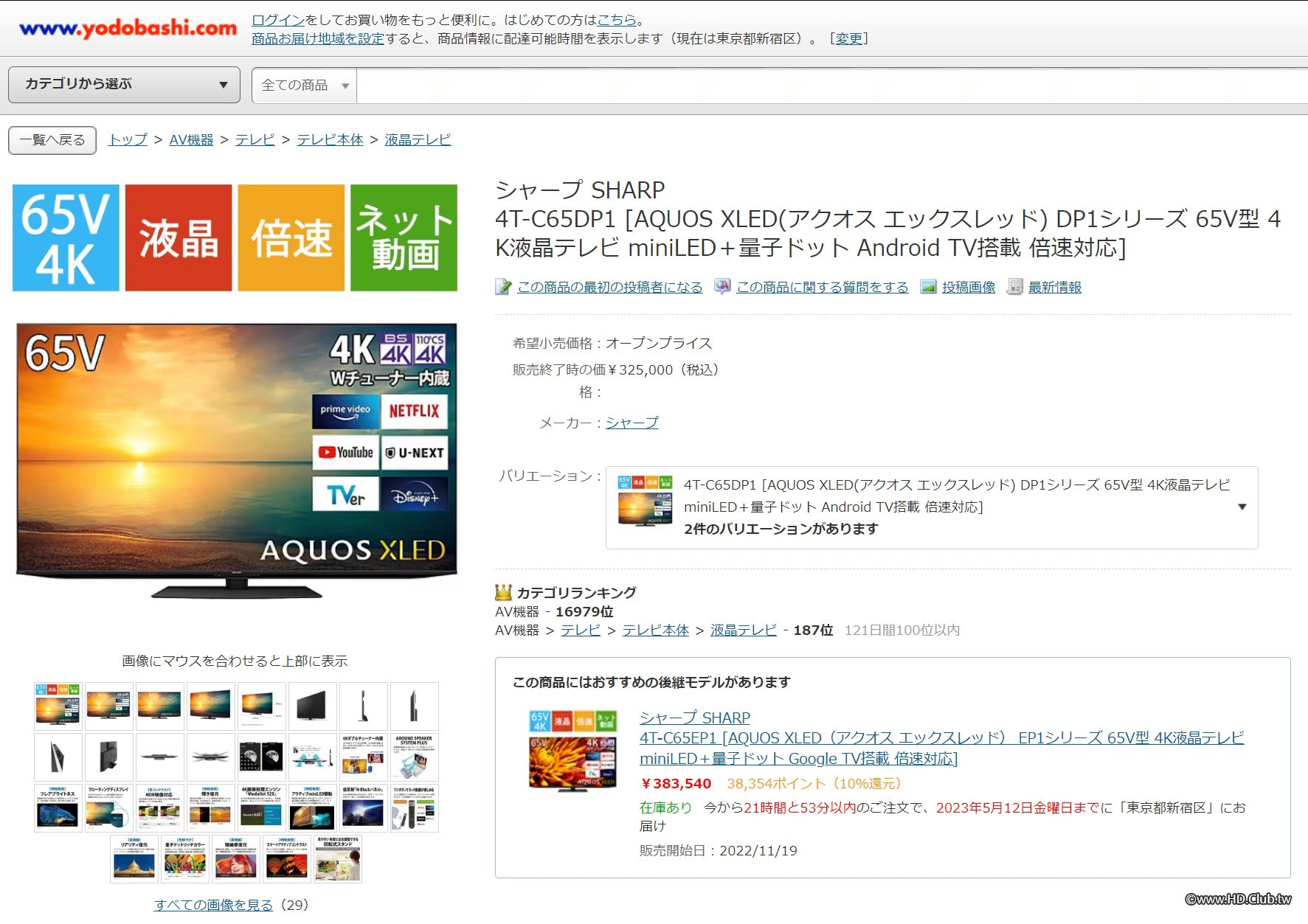Click この商品に関する質問をする link
Viewport: 1308px width, 924px height.
(x=823, y=287)
